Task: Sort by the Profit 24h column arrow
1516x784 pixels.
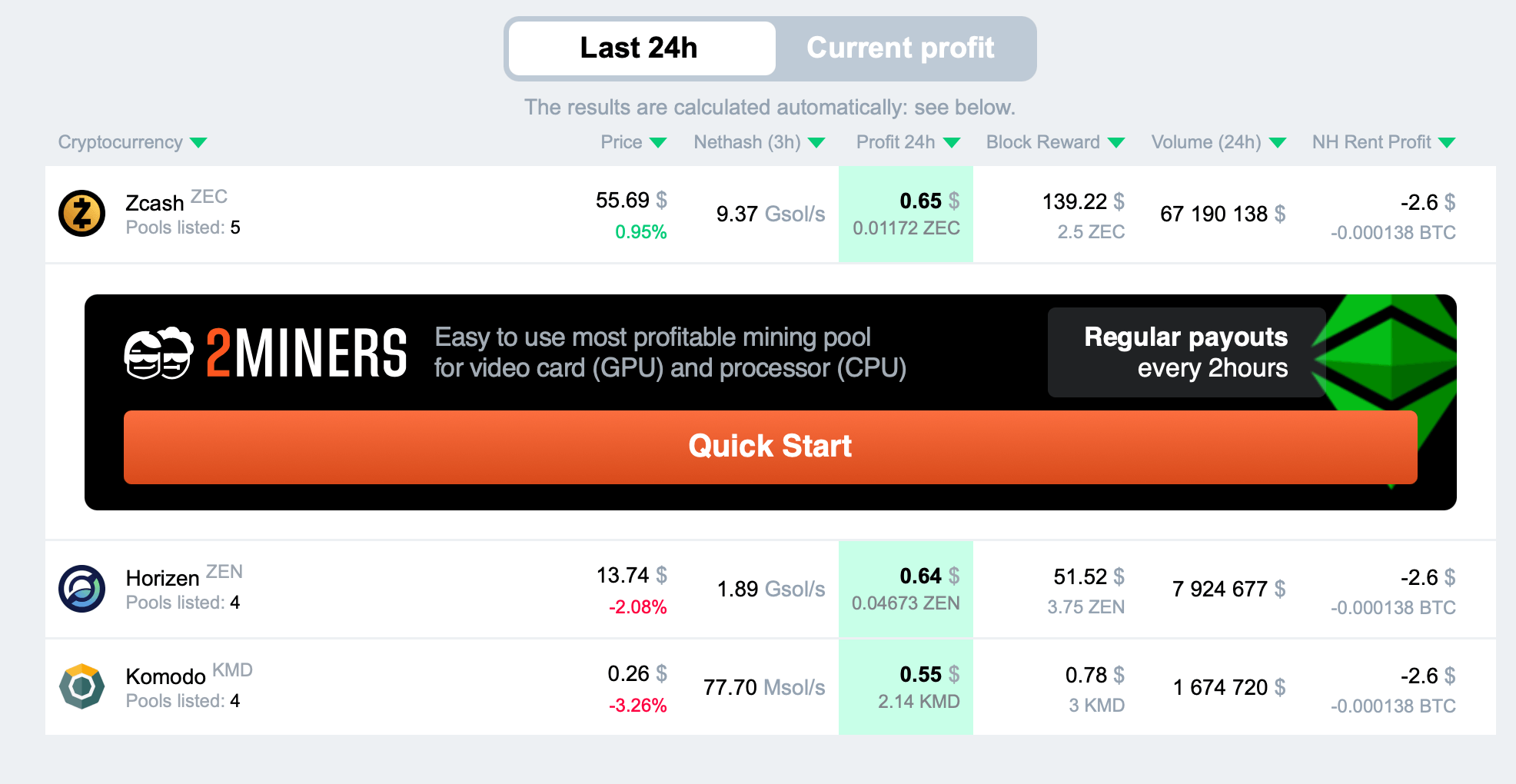Action: click(952, 143)
